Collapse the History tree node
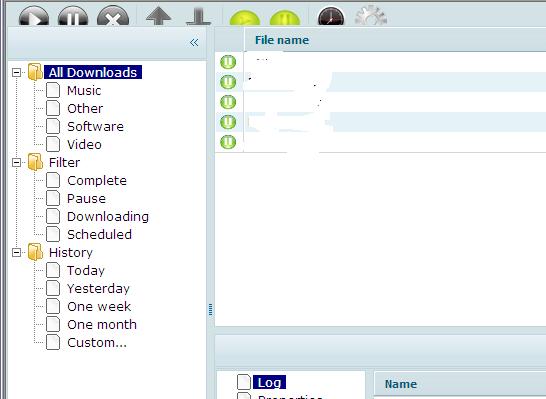 (x=16, y=252)
